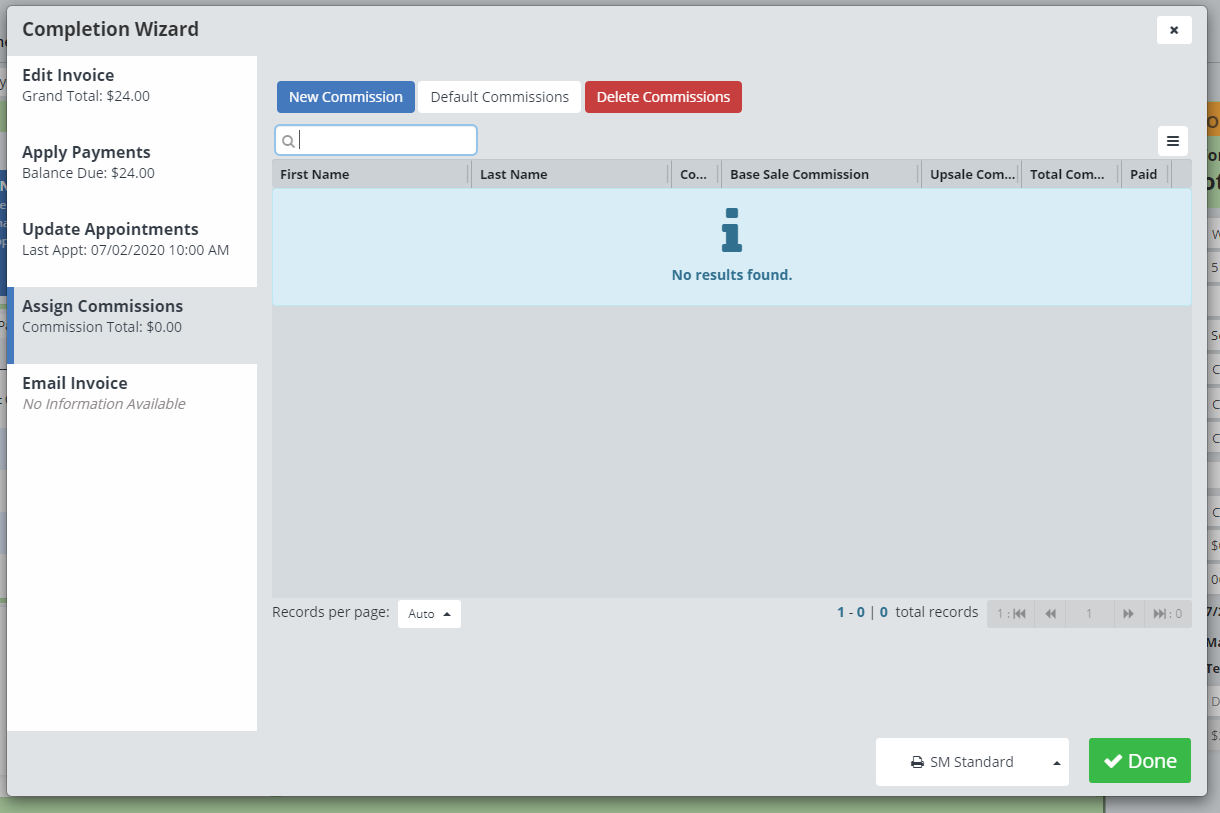Click the hamburger grid menu icon

[1173, 141]
